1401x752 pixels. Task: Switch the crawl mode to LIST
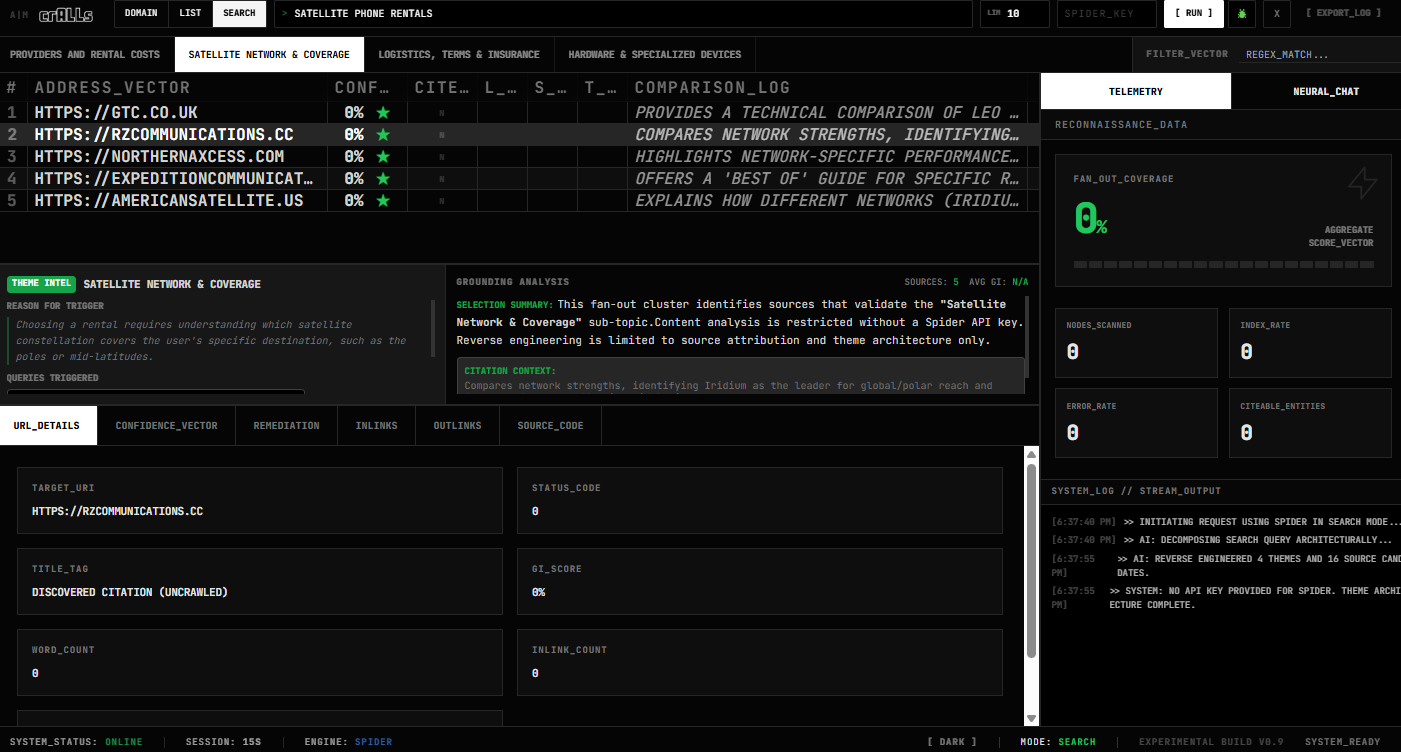pyautogui.click(x=190, y=14)
